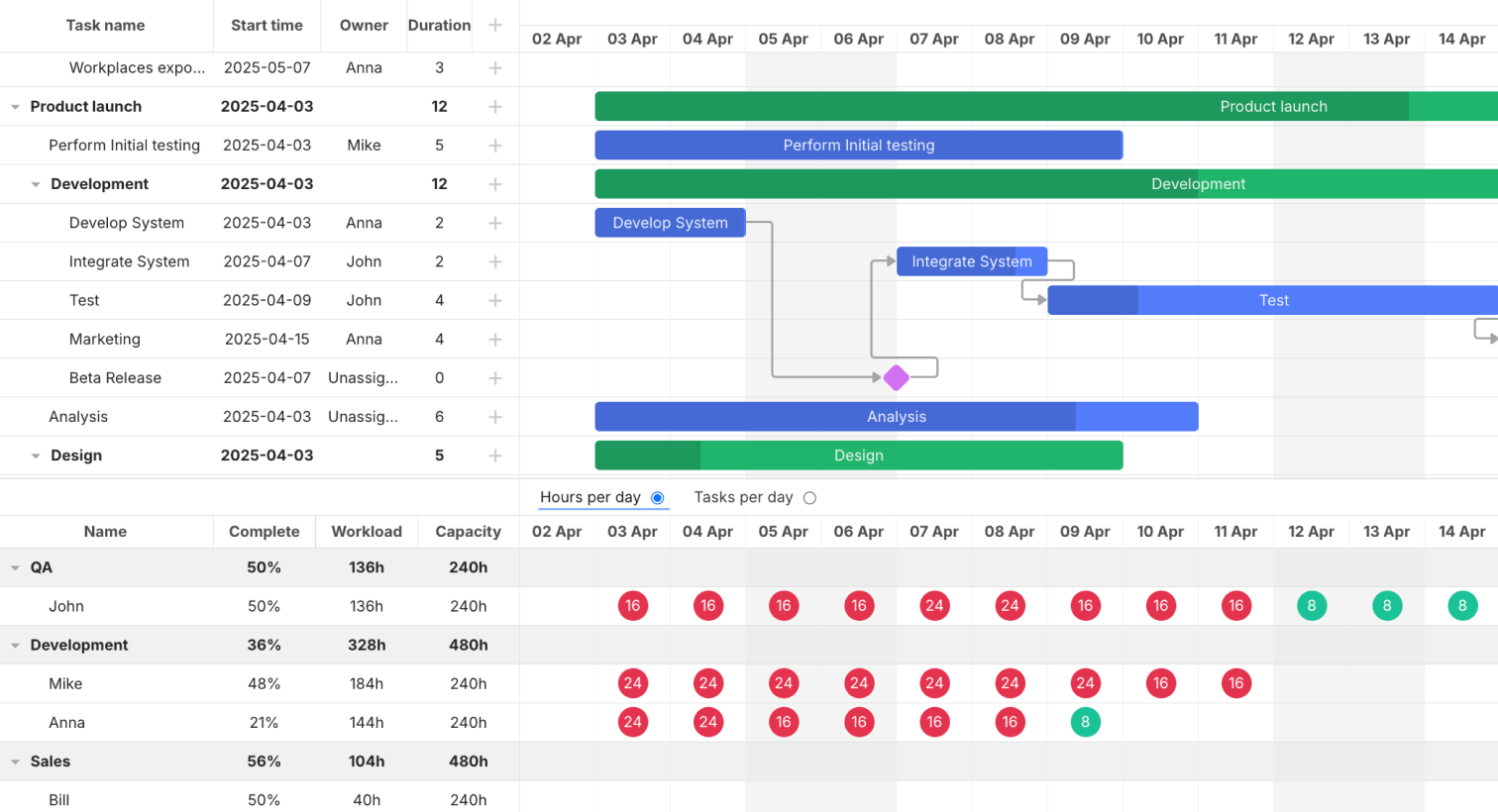The height and width of the screenshot is (812, 1498).
Task: Collapse the QA resource group
Action: [14, 567]
